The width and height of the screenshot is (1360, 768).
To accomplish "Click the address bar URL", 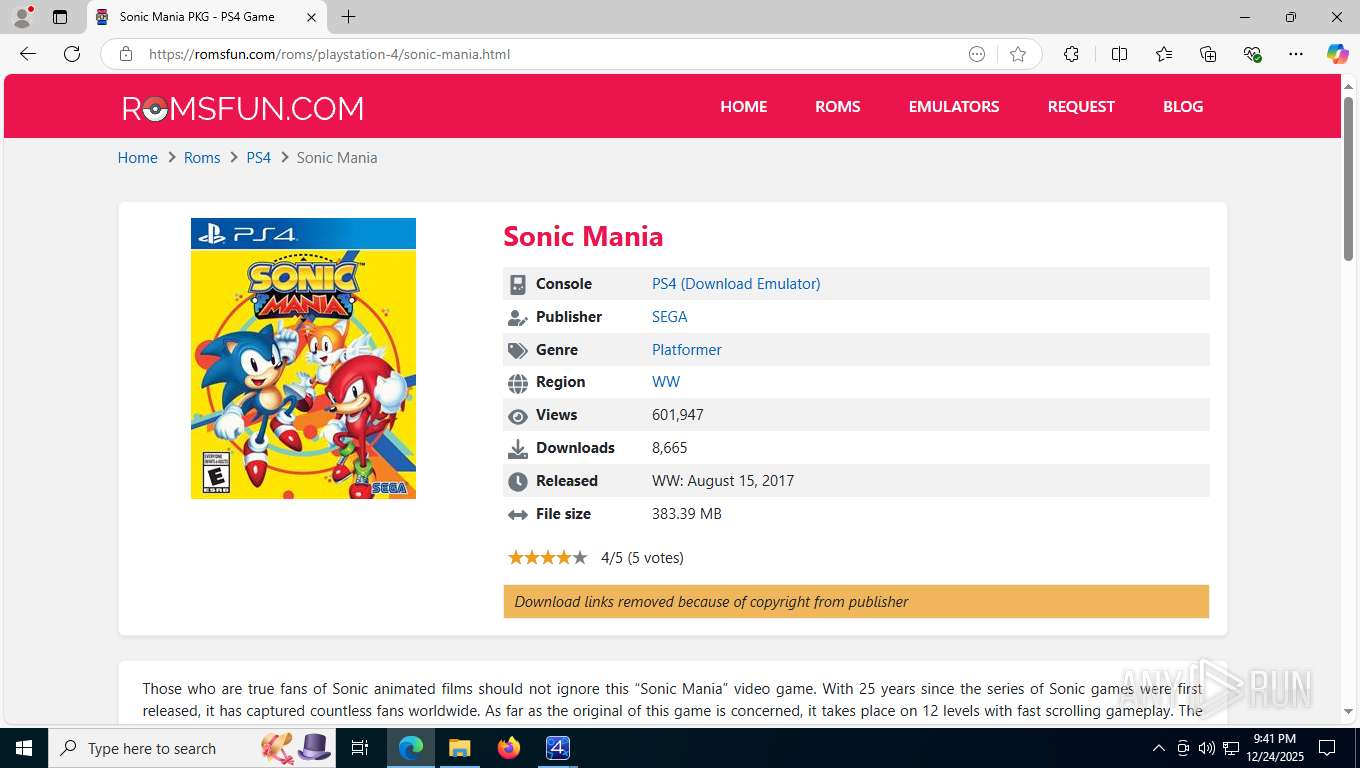I will coord(330,54).
